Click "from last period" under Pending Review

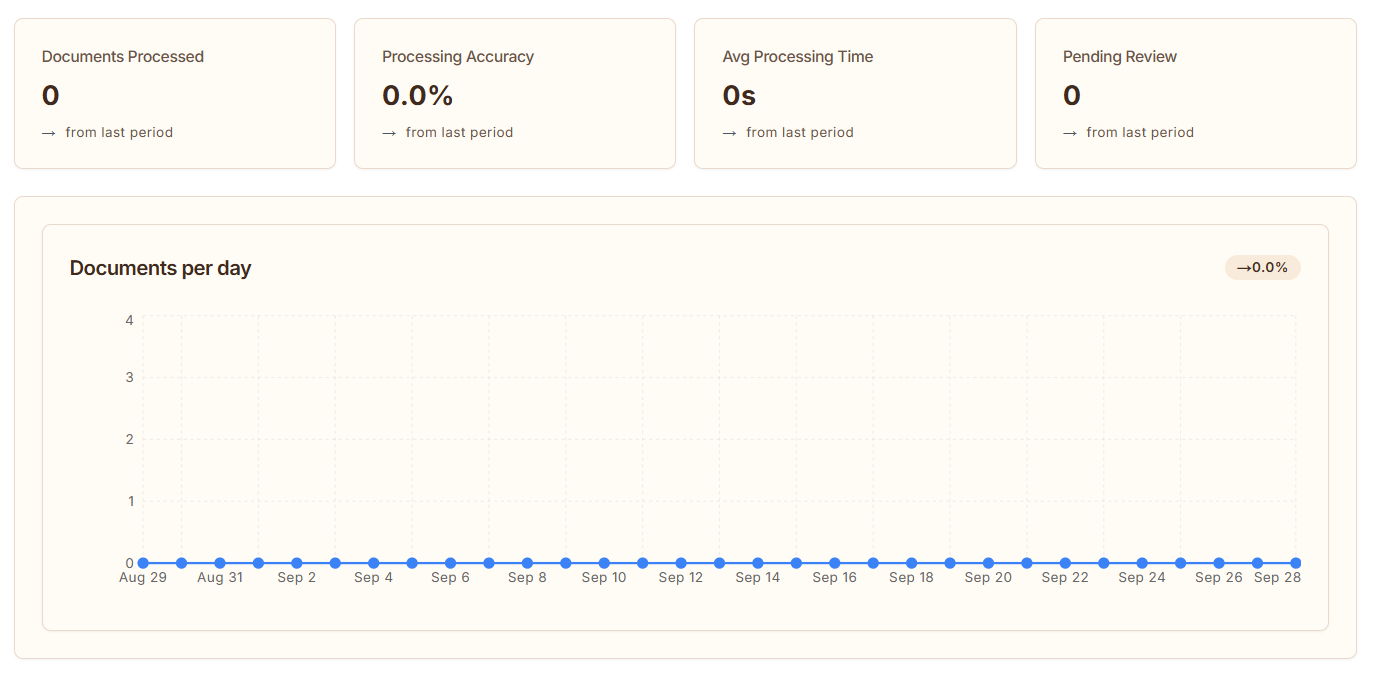(1140, 133)
